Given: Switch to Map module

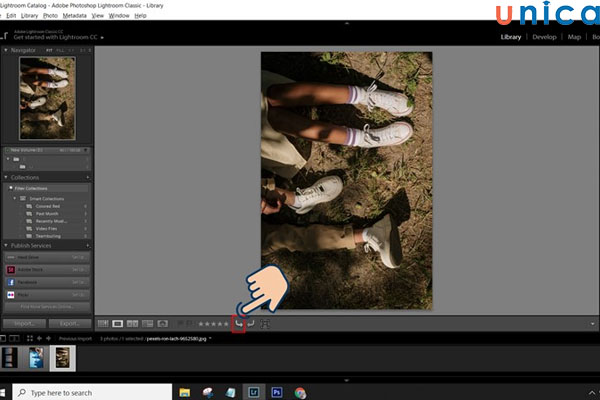Looking at the screenshot, I should pos(574,37).
